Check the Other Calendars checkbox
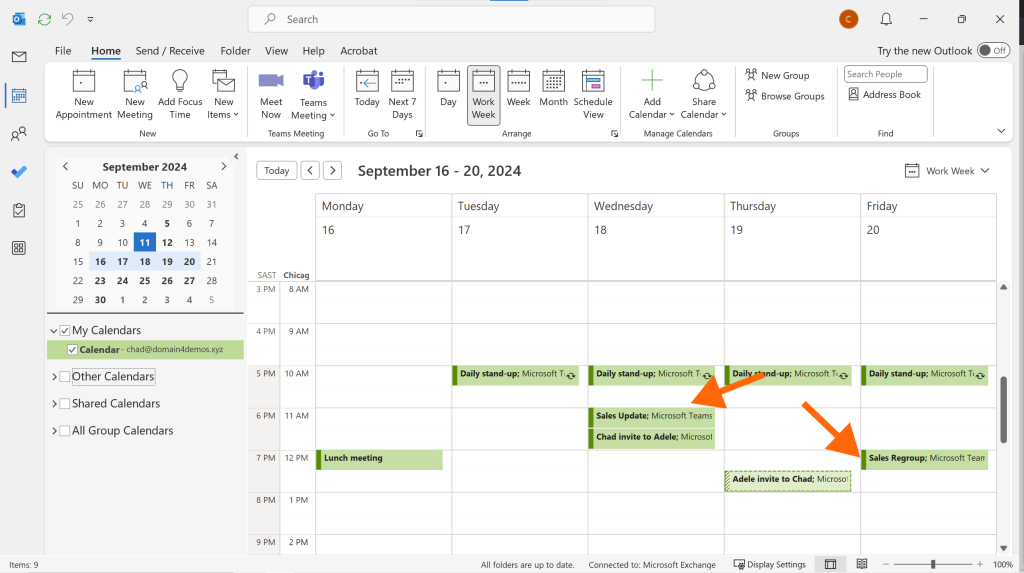1024x573 pixels. pyautogui.click(x=65, y=376)
